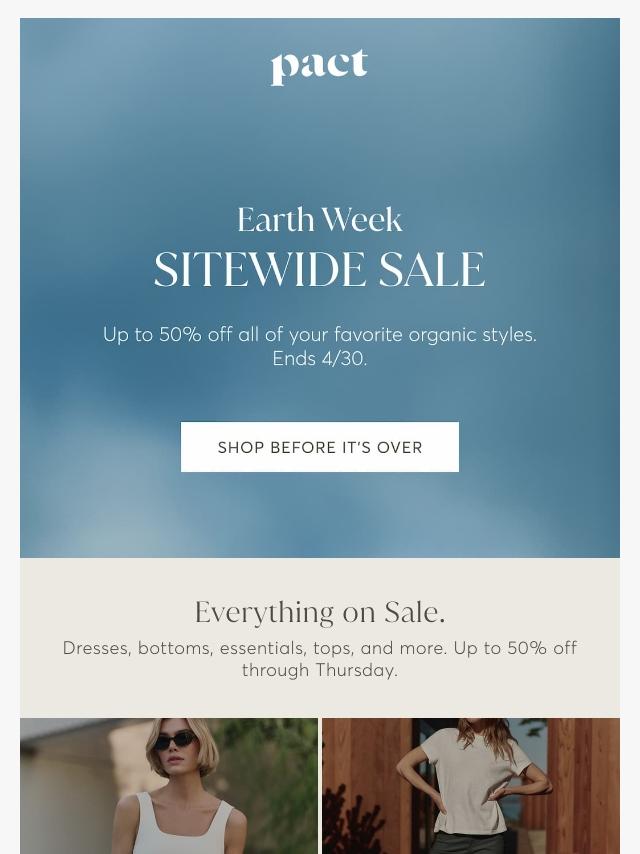Open the woman in beige t-shirt photo
This screenshot has width=640, height=854.
pyautogui.click(x=471, y=786)
